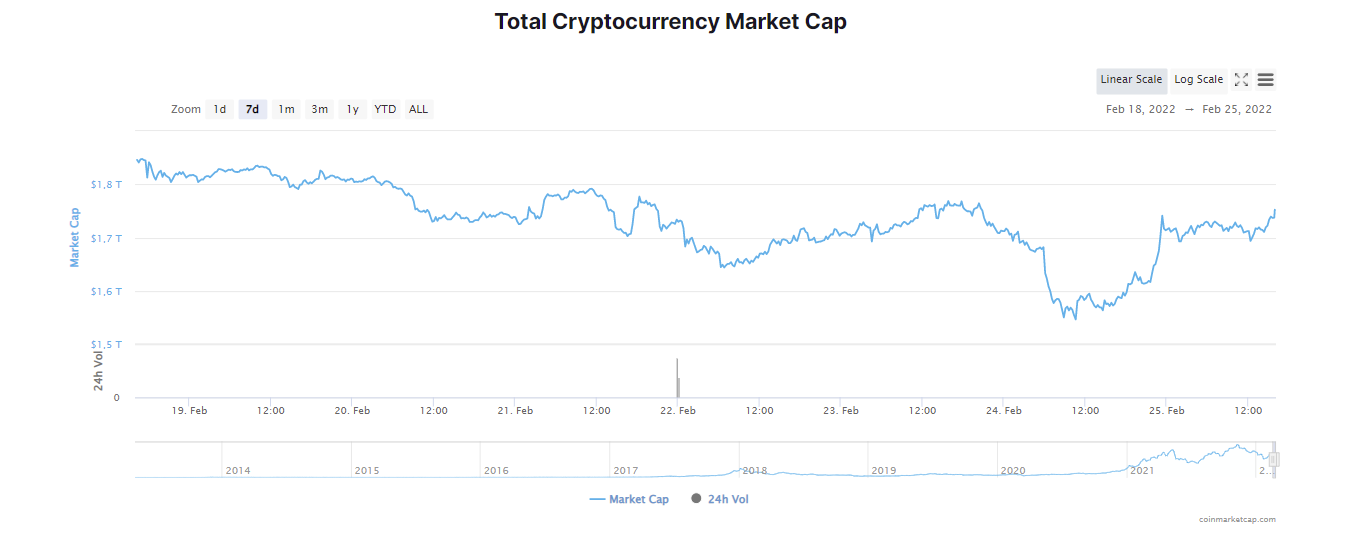
Task: Click the 24h volume spike at 22. Feb
Action: (x=677, y=378)
